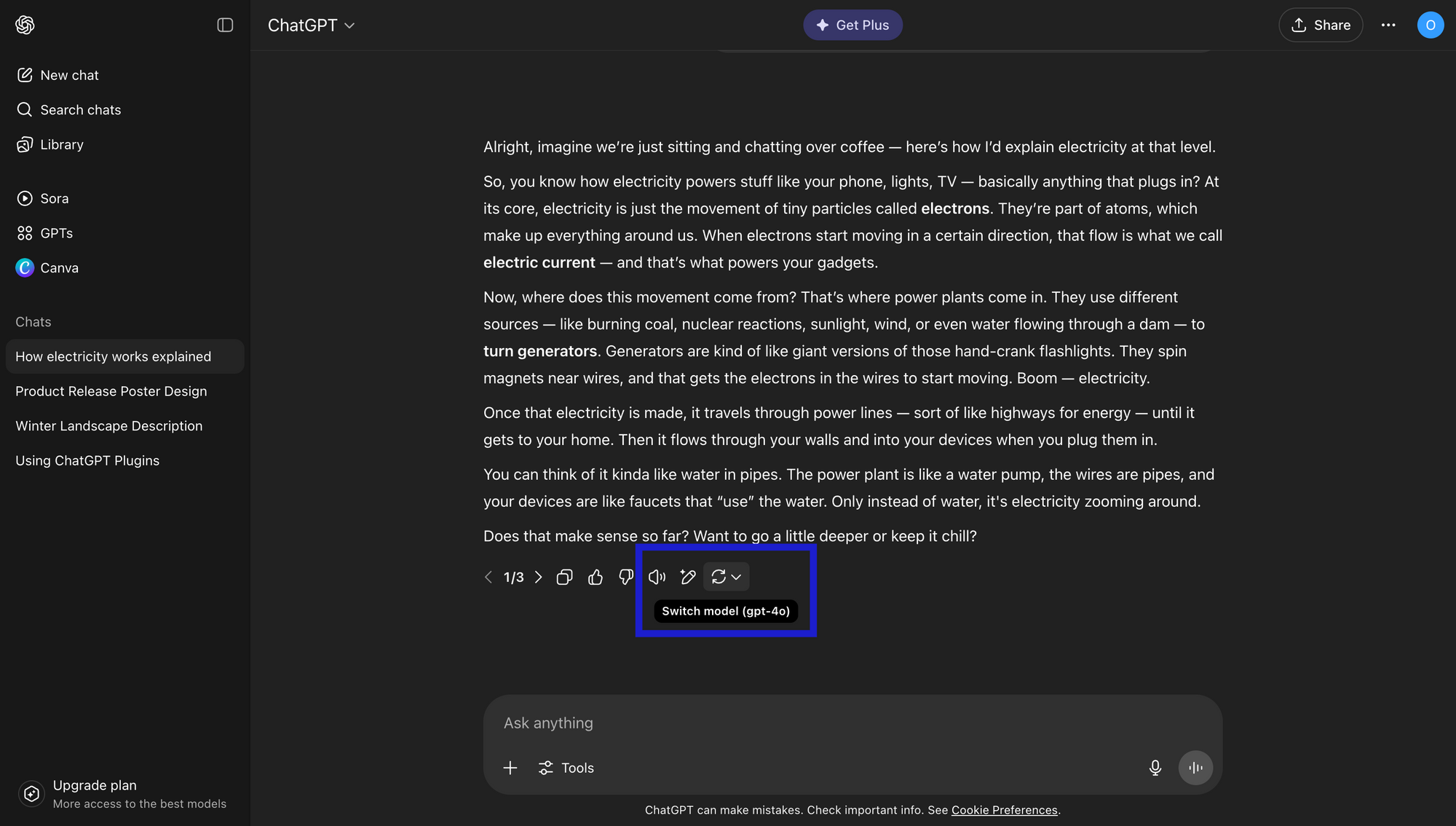Give the response a thumbs up
The image size is (1456, 826).
click(595, 576)
